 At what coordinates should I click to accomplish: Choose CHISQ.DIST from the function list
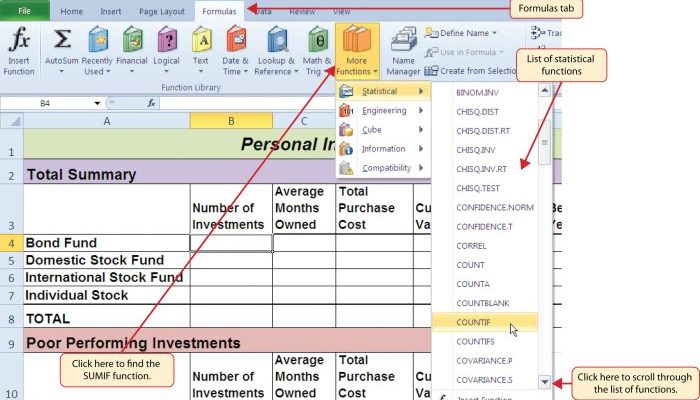(477, 112)
